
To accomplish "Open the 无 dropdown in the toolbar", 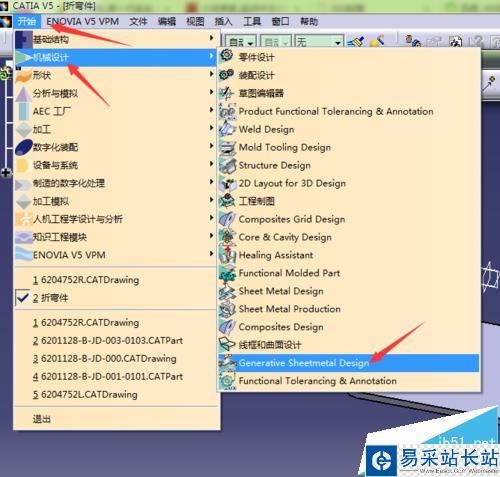I will click(x=319, y=42).
